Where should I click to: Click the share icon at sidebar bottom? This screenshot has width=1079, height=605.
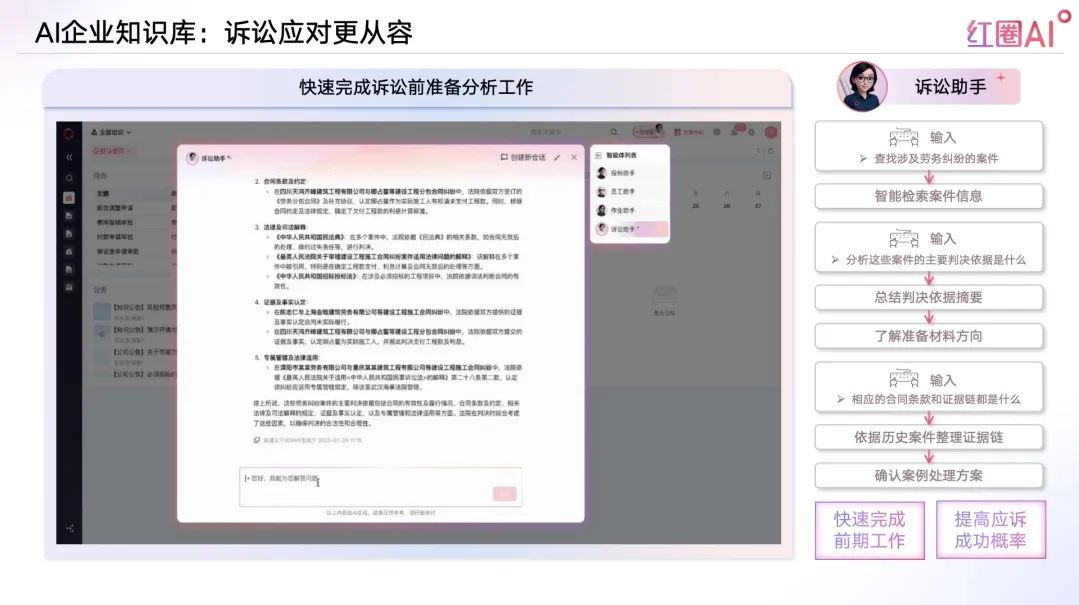69,527
